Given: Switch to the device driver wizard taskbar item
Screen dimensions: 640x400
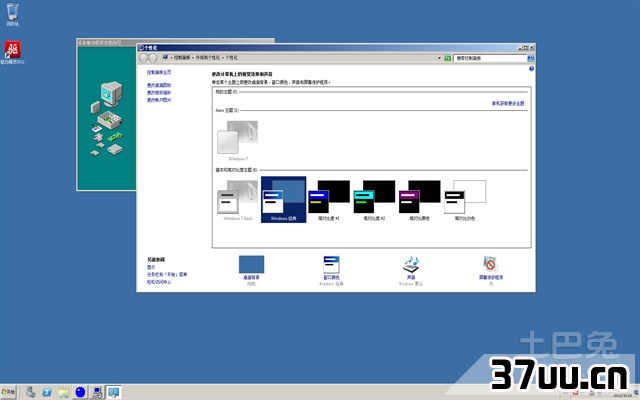Looking at the screenshot, I should tap(97, 392).
